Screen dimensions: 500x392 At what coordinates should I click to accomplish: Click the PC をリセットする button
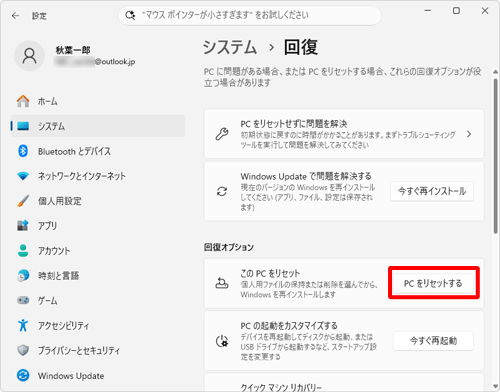[x=433, y=283]
